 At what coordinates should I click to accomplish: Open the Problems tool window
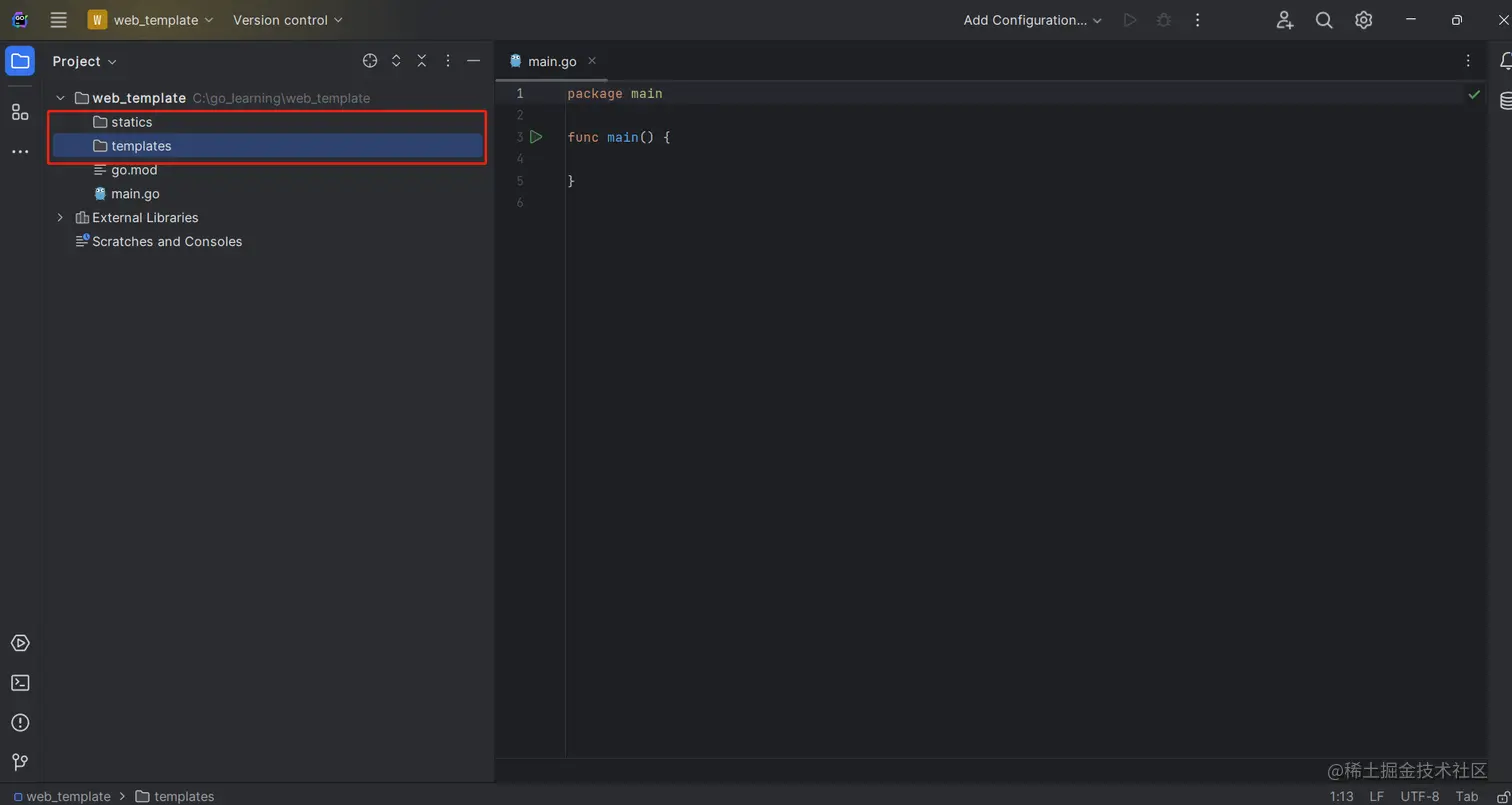tap(20, 723)
